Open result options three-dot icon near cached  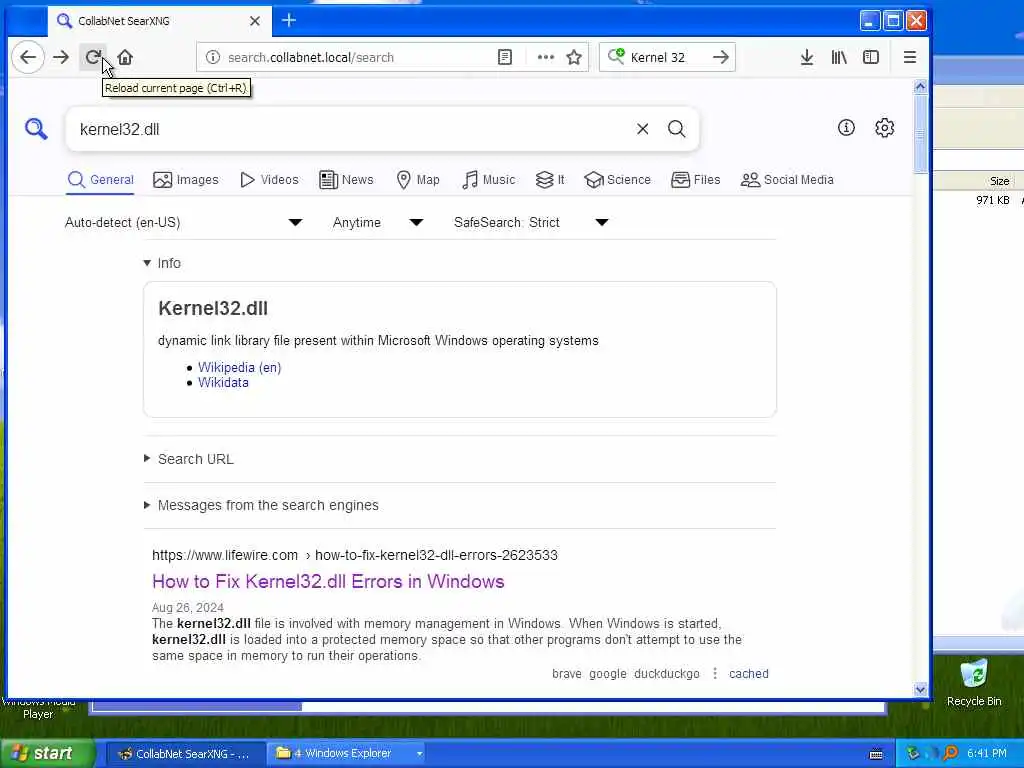[x=714, y=673]
